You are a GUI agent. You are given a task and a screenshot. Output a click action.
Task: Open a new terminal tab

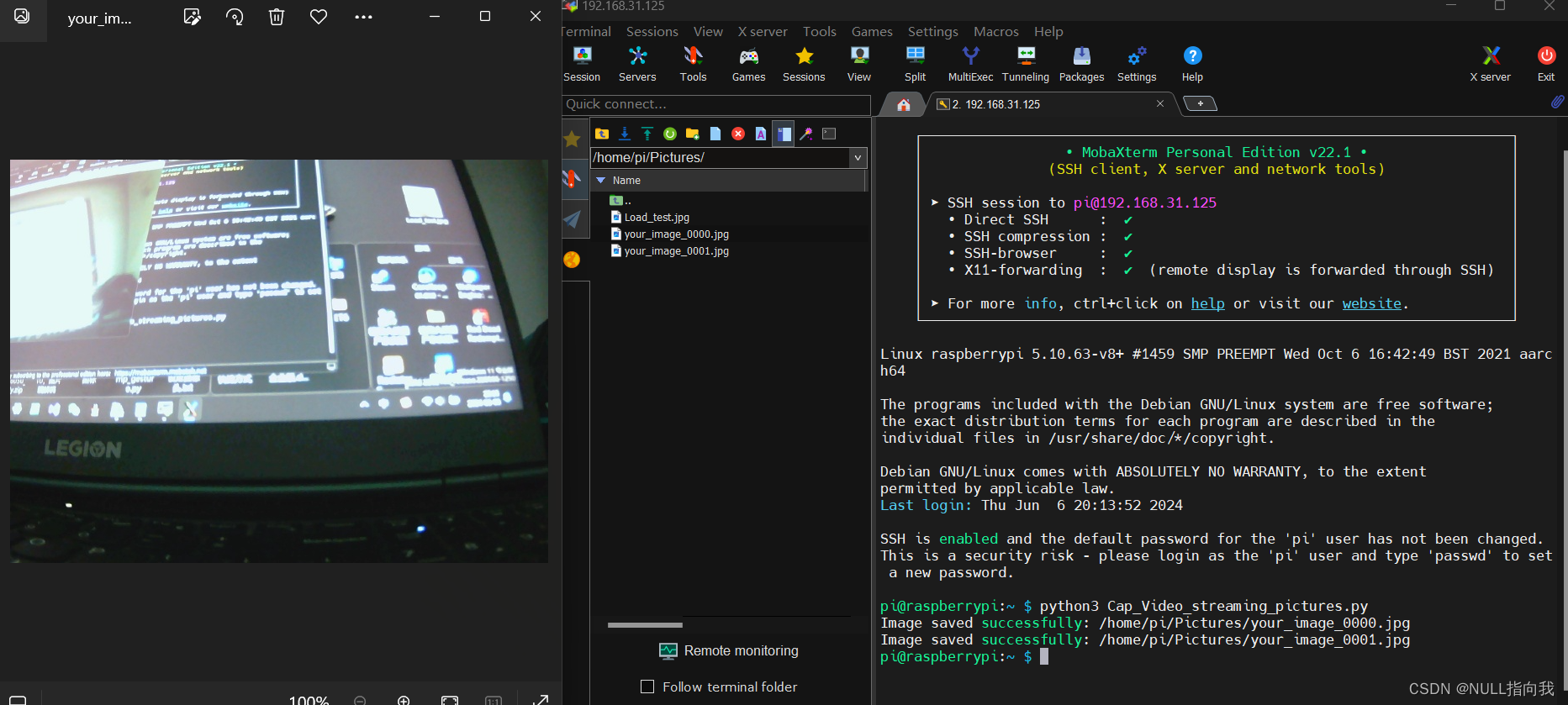(x=1201, y=103)
